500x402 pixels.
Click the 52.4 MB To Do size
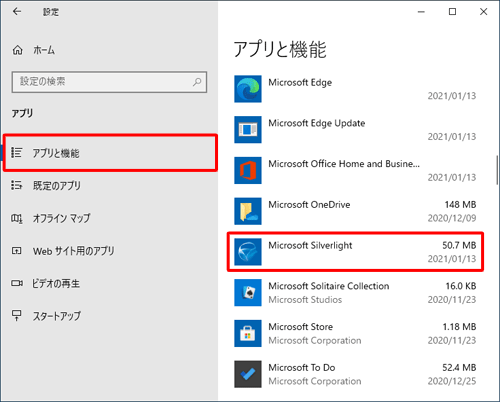click(x=459, y=367)
